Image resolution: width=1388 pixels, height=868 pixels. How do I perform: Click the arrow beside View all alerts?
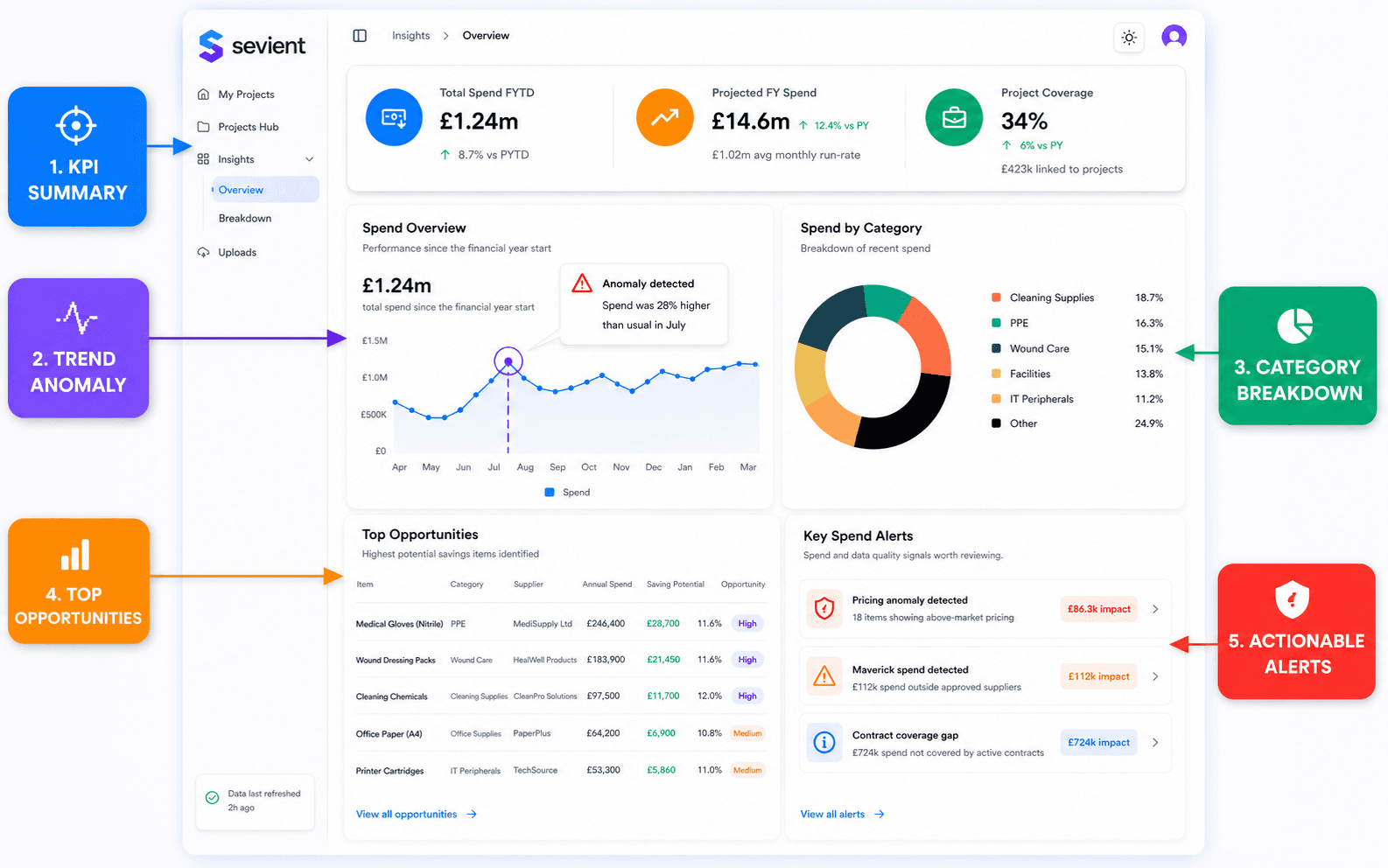pyautogui.click(x=880, y=815)
